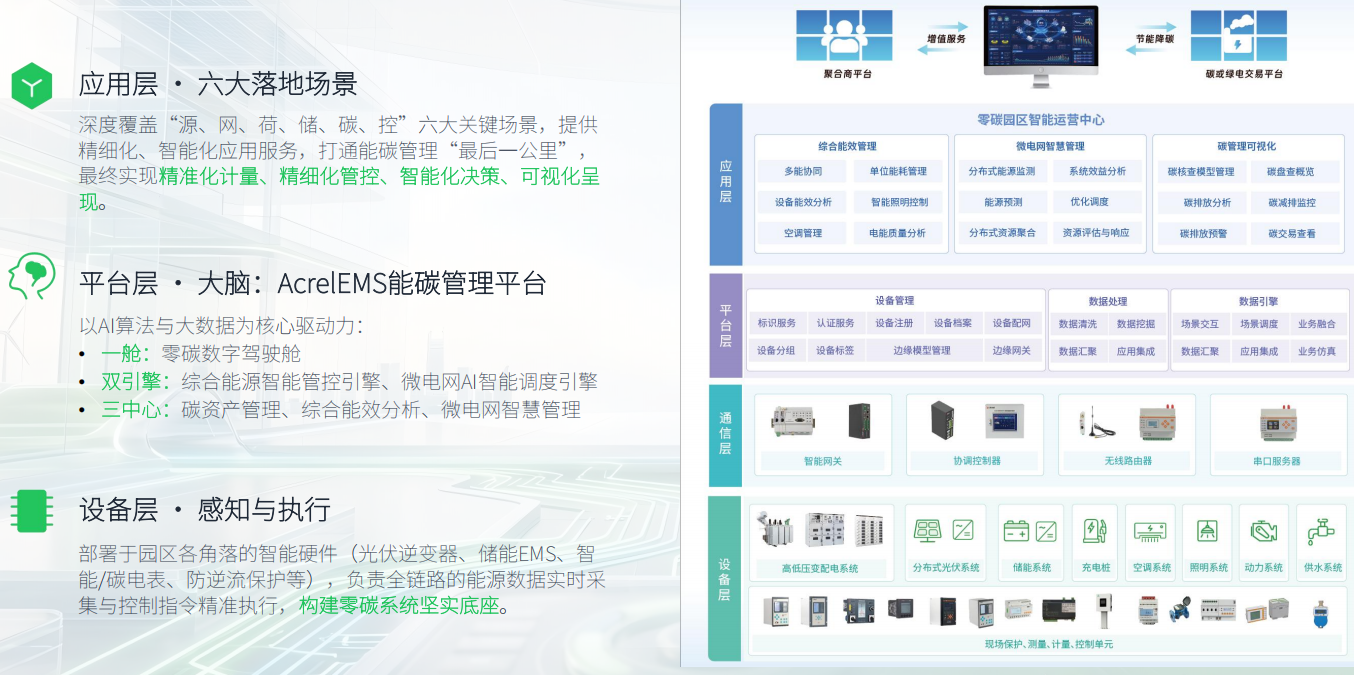This screenshot has height=675, width=1354.
Task: Select the 平台层 side tab
Action: [x=725, y=326]
